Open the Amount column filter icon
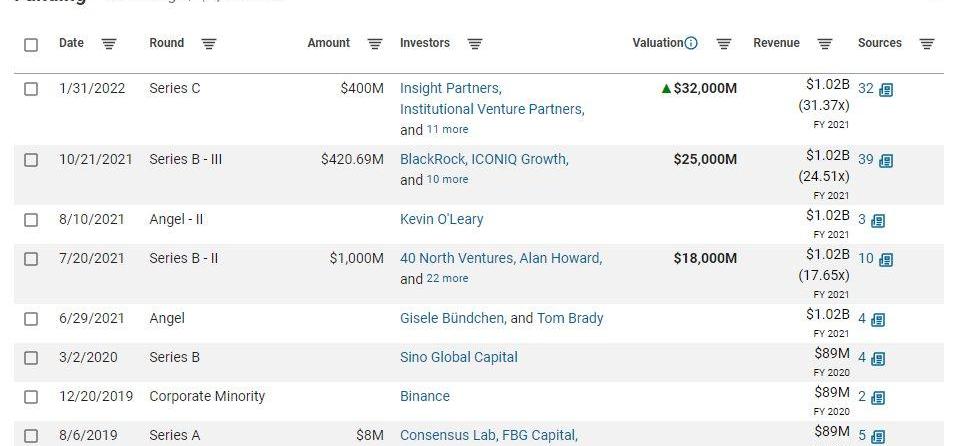The image size is (959, 446). 374,44
